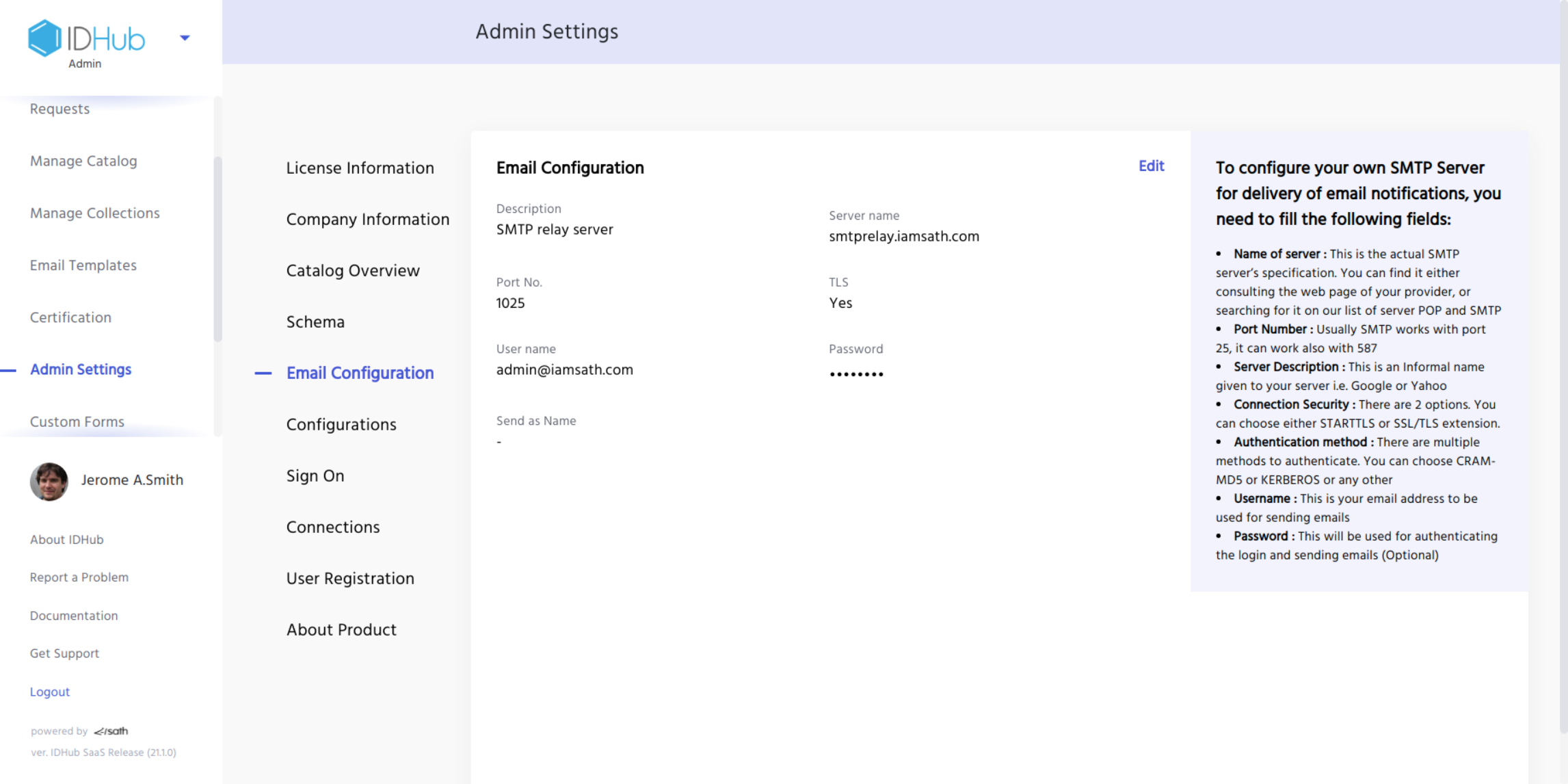Click the Edit link in Email Configuration

click(x=1151, y=166)
